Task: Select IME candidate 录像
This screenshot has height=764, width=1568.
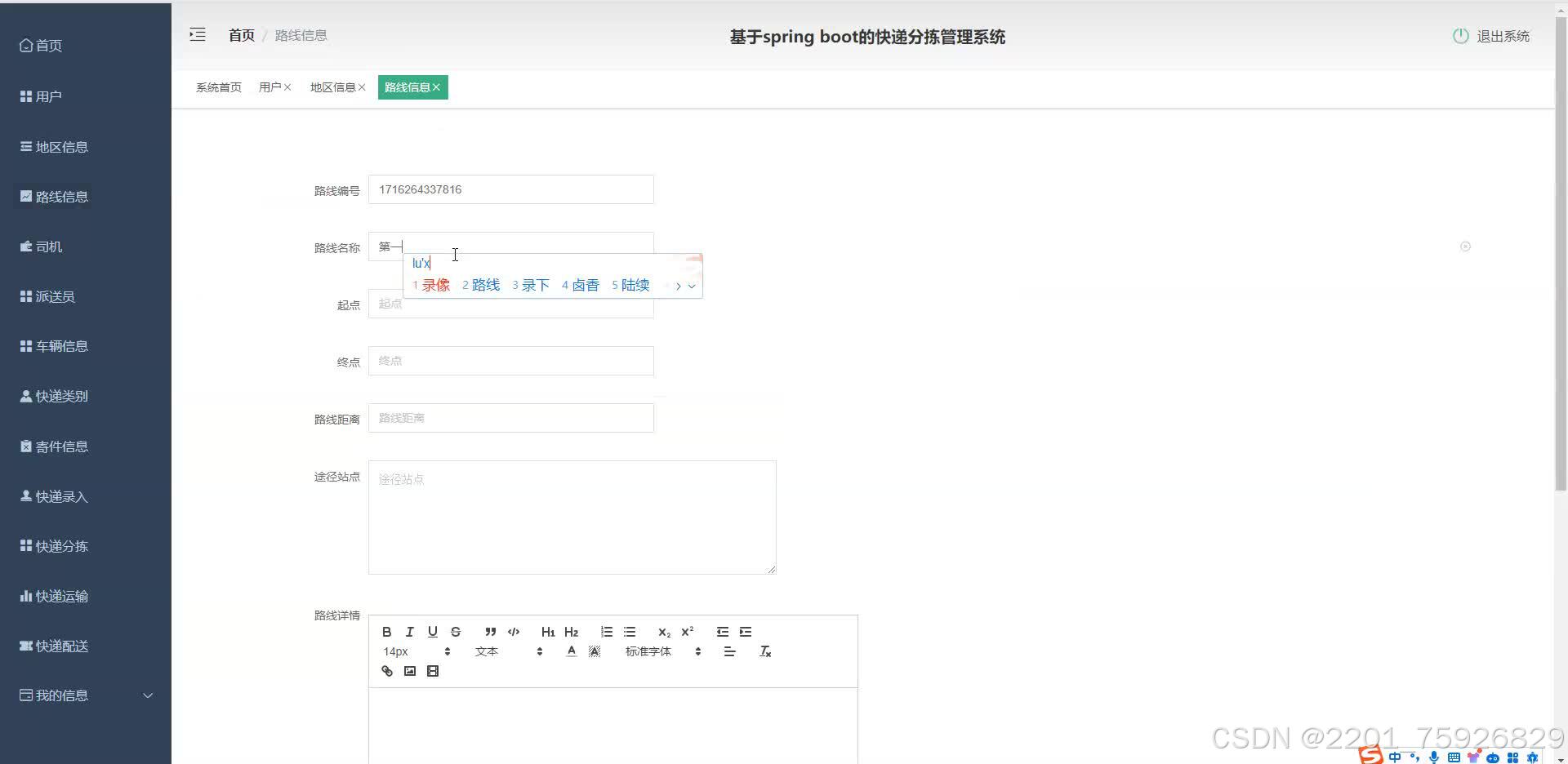Action: pyautogui.click(x=431, y=285)
